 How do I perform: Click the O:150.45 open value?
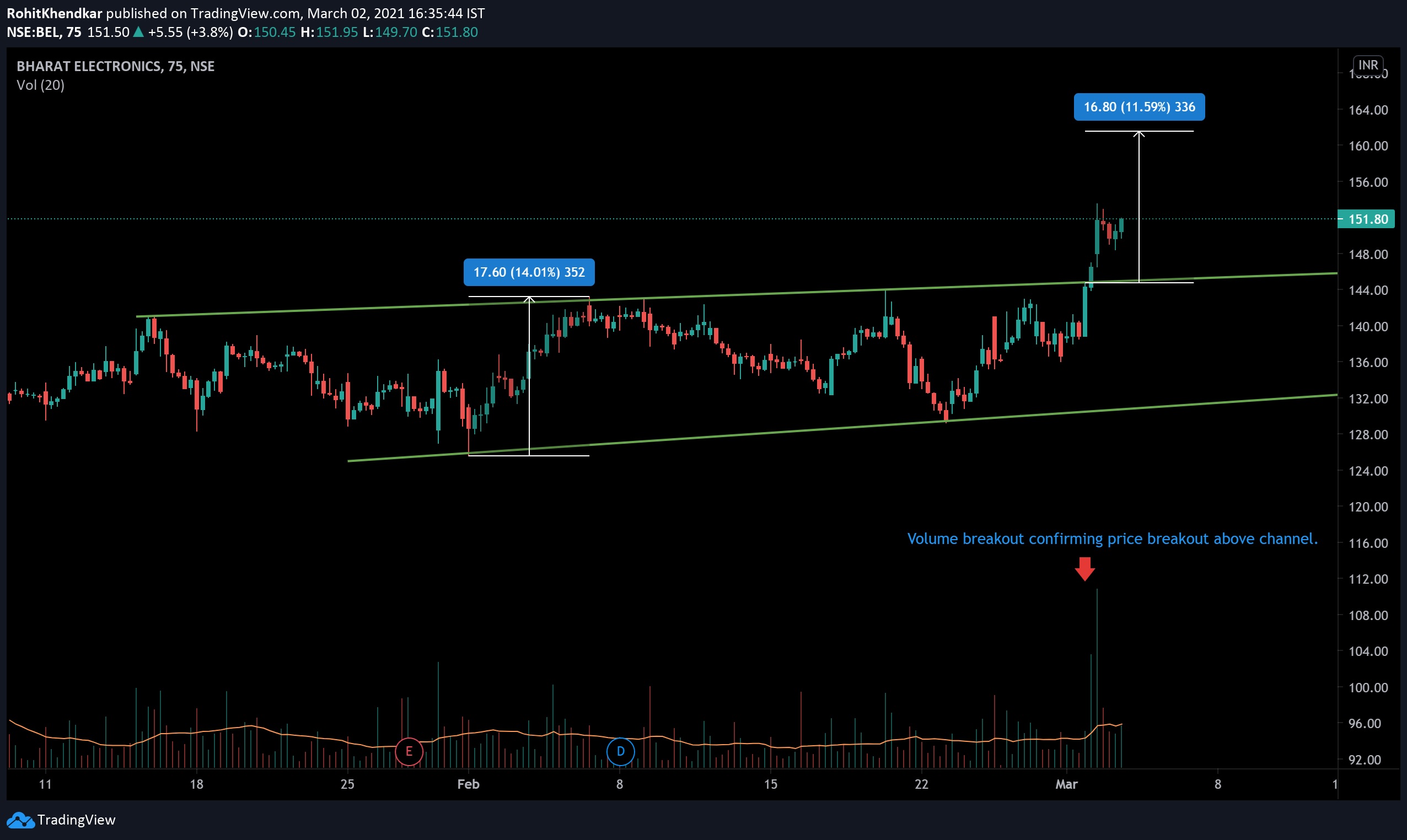pos(267,33)
